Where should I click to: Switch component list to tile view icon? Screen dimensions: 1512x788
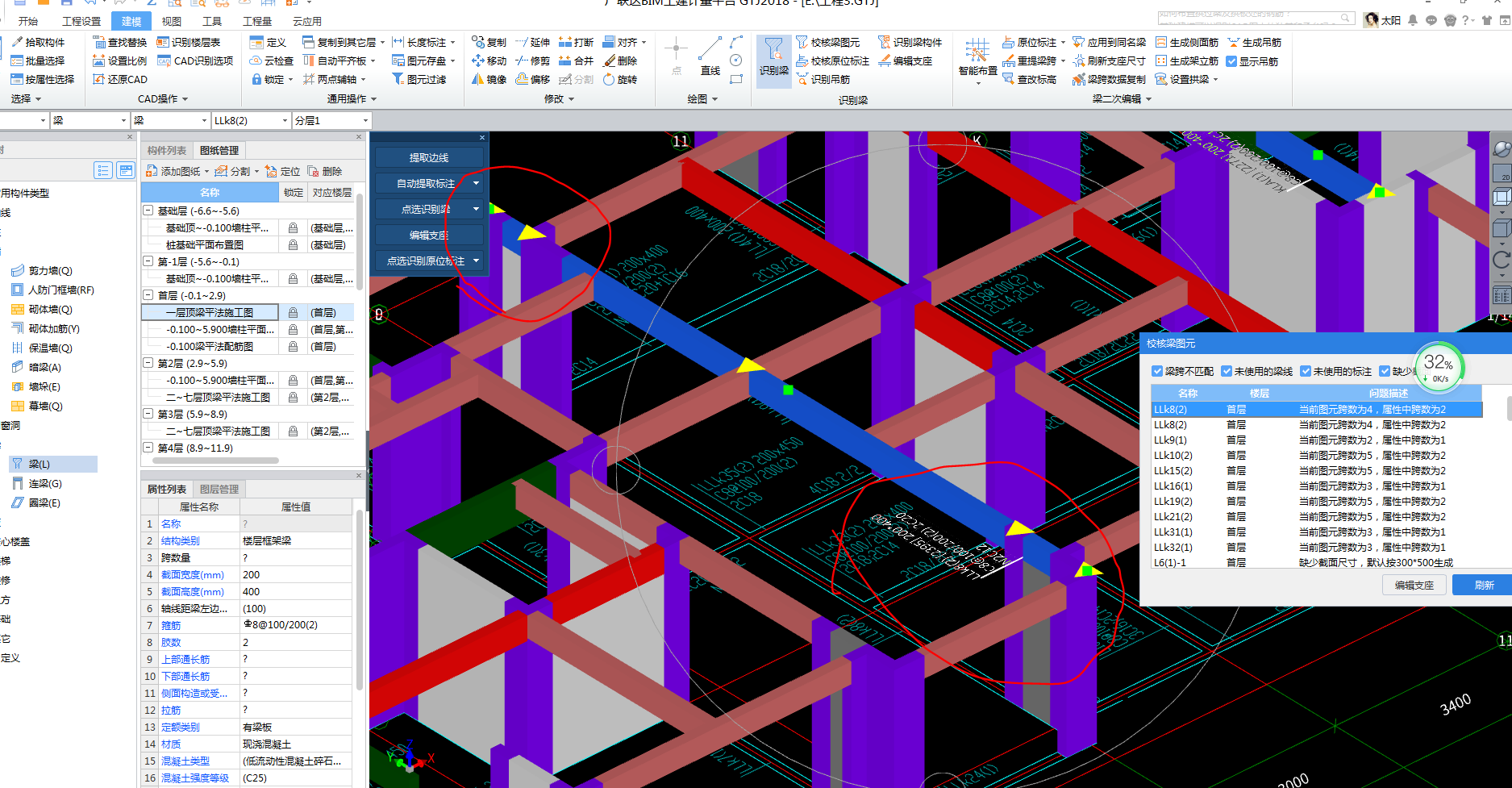126,169
